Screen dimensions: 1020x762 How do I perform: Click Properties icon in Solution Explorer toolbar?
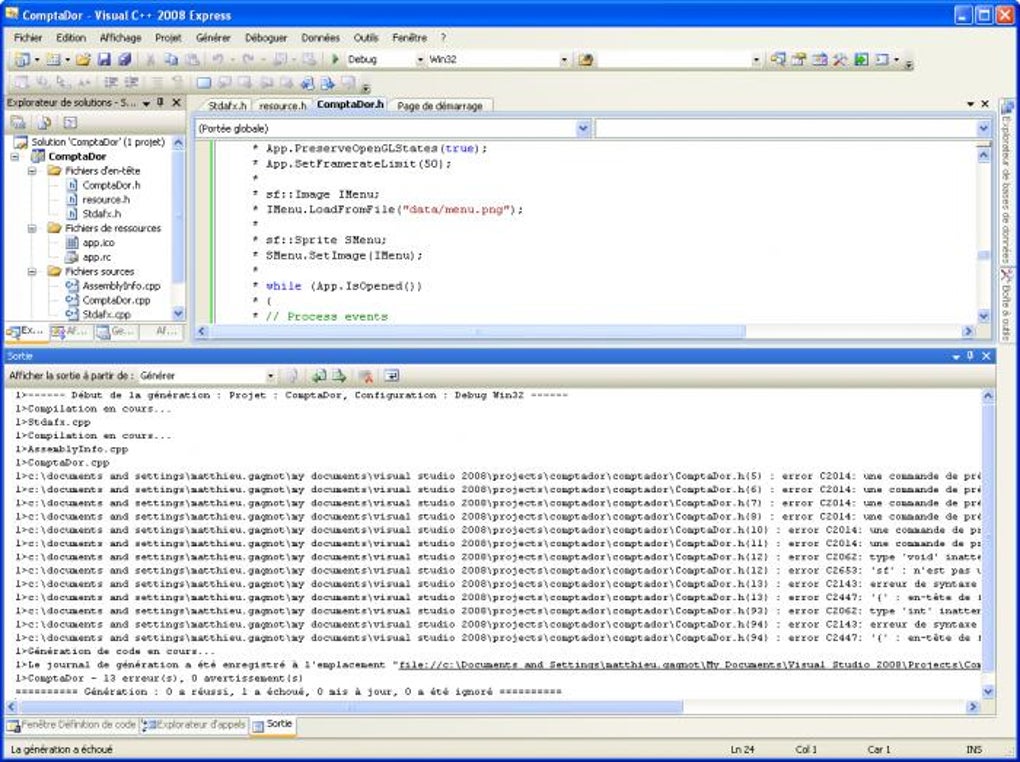pyautogui.click(x=18, y=122)
